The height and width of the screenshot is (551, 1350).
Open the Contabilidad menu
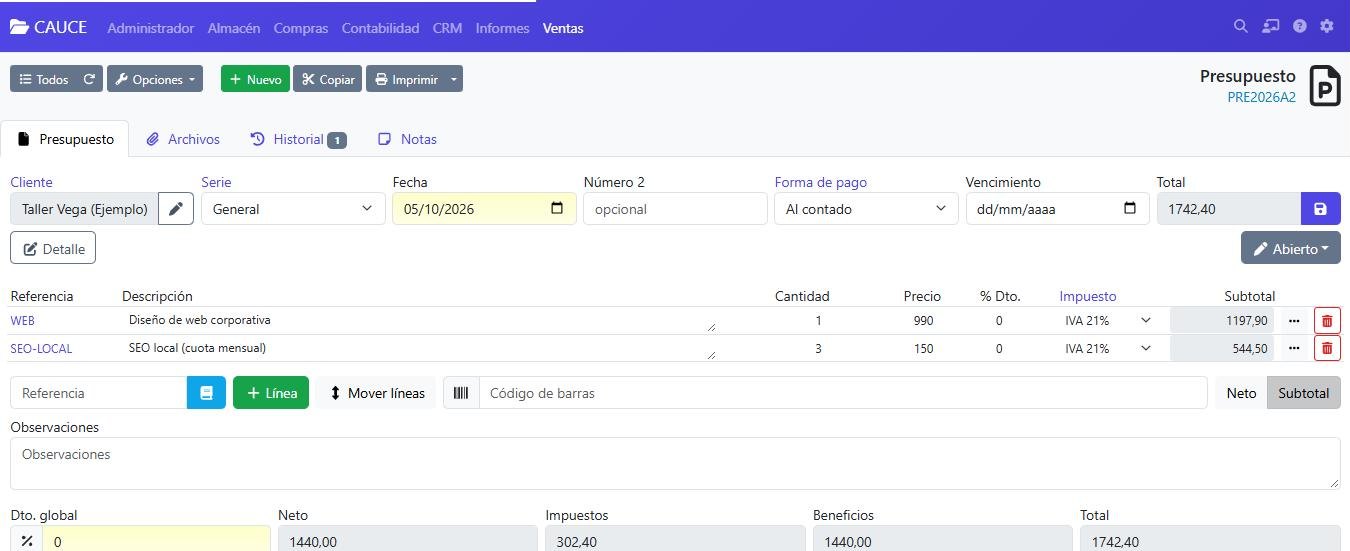[380, 28]
